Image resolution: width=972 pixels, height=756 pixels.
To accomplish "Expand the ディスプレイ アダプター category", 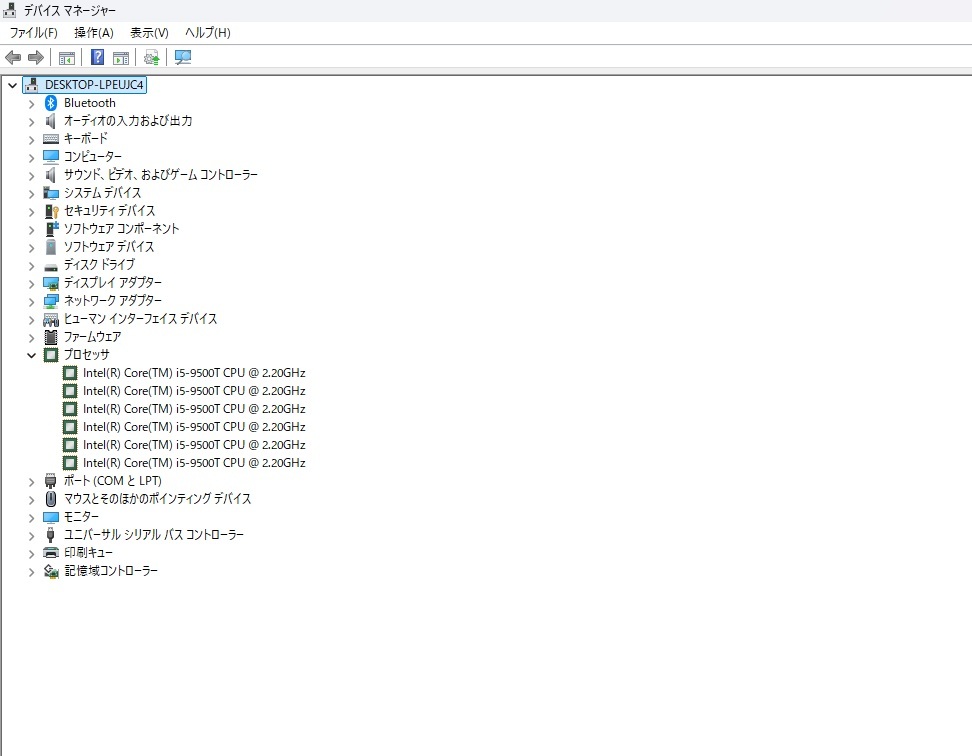I will pos(32,284).
